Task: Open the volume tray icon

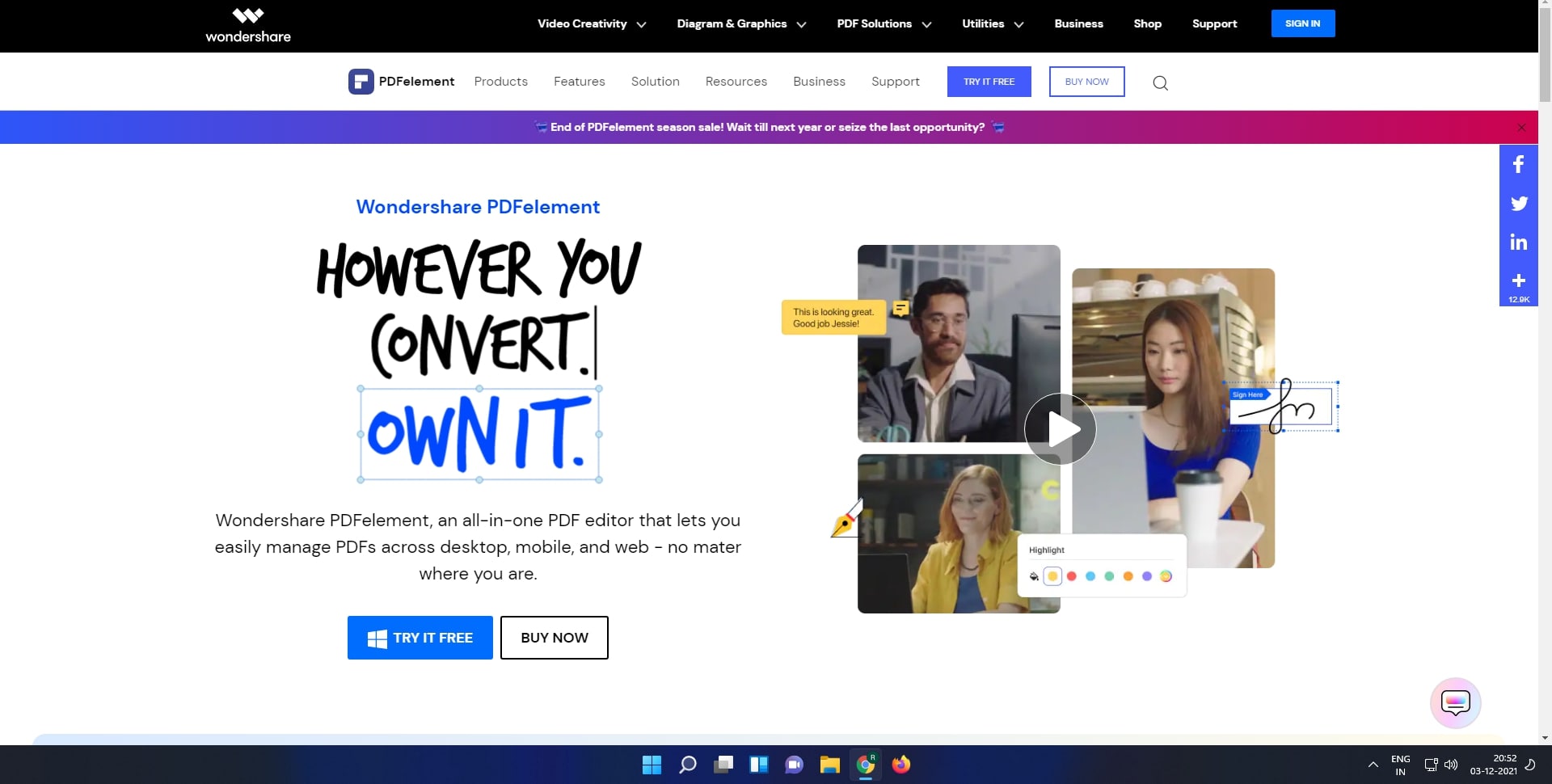Action: pos(1451,765)
